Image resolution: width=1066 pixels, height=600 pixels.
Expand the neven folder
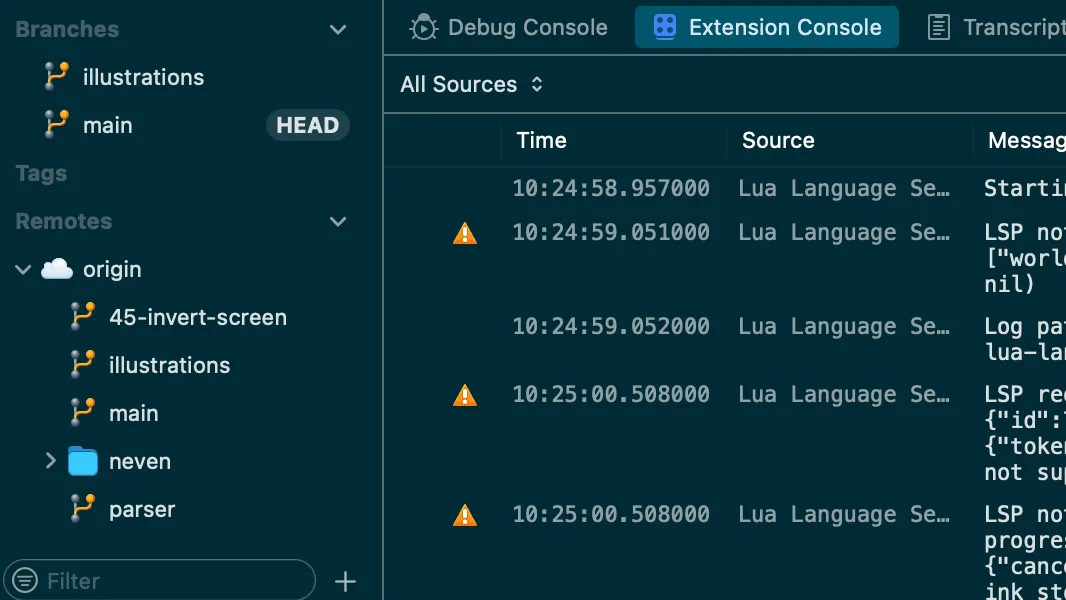pyautogui.click(x=50, y=461)
